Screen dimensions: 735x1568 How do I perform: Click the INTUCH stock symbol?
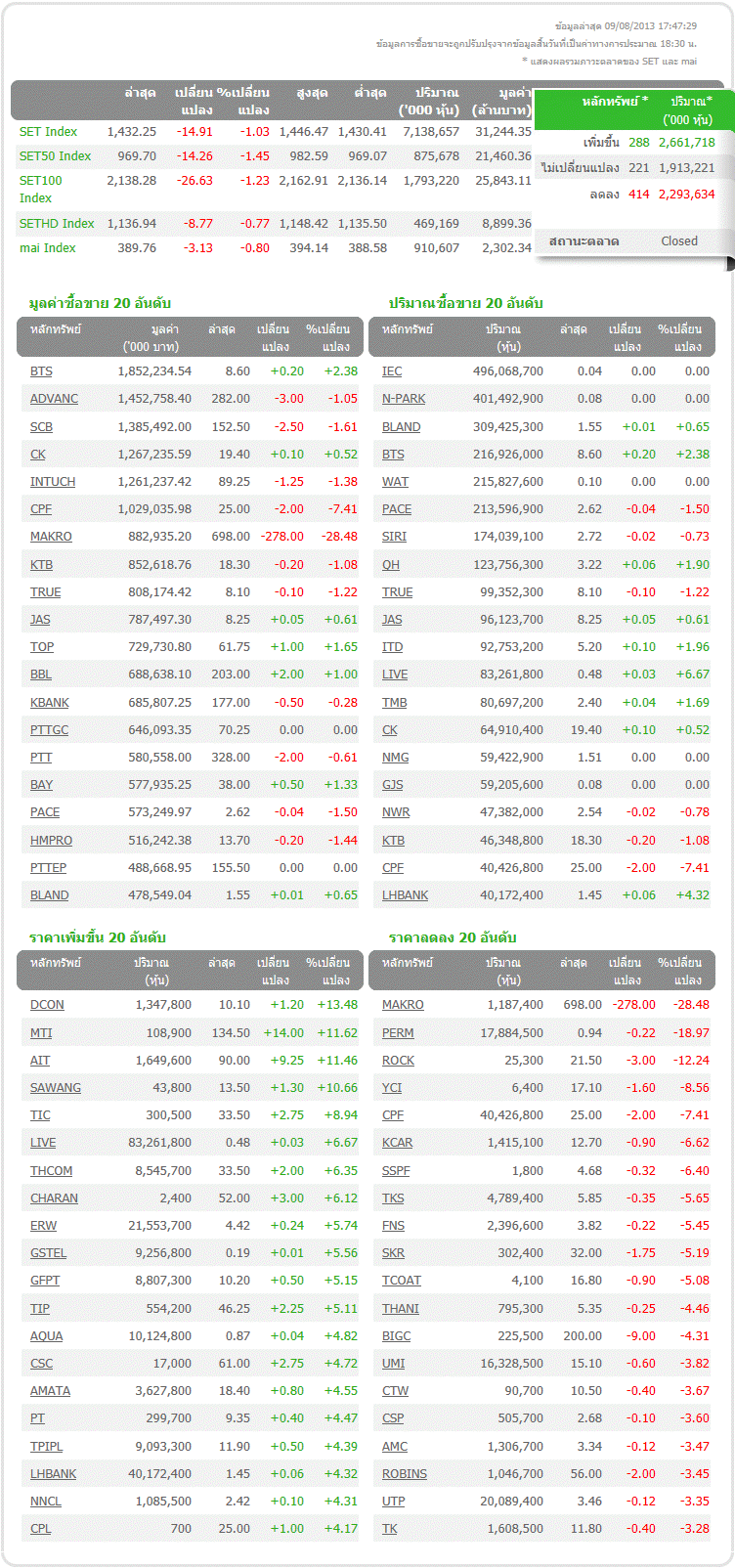53,482
